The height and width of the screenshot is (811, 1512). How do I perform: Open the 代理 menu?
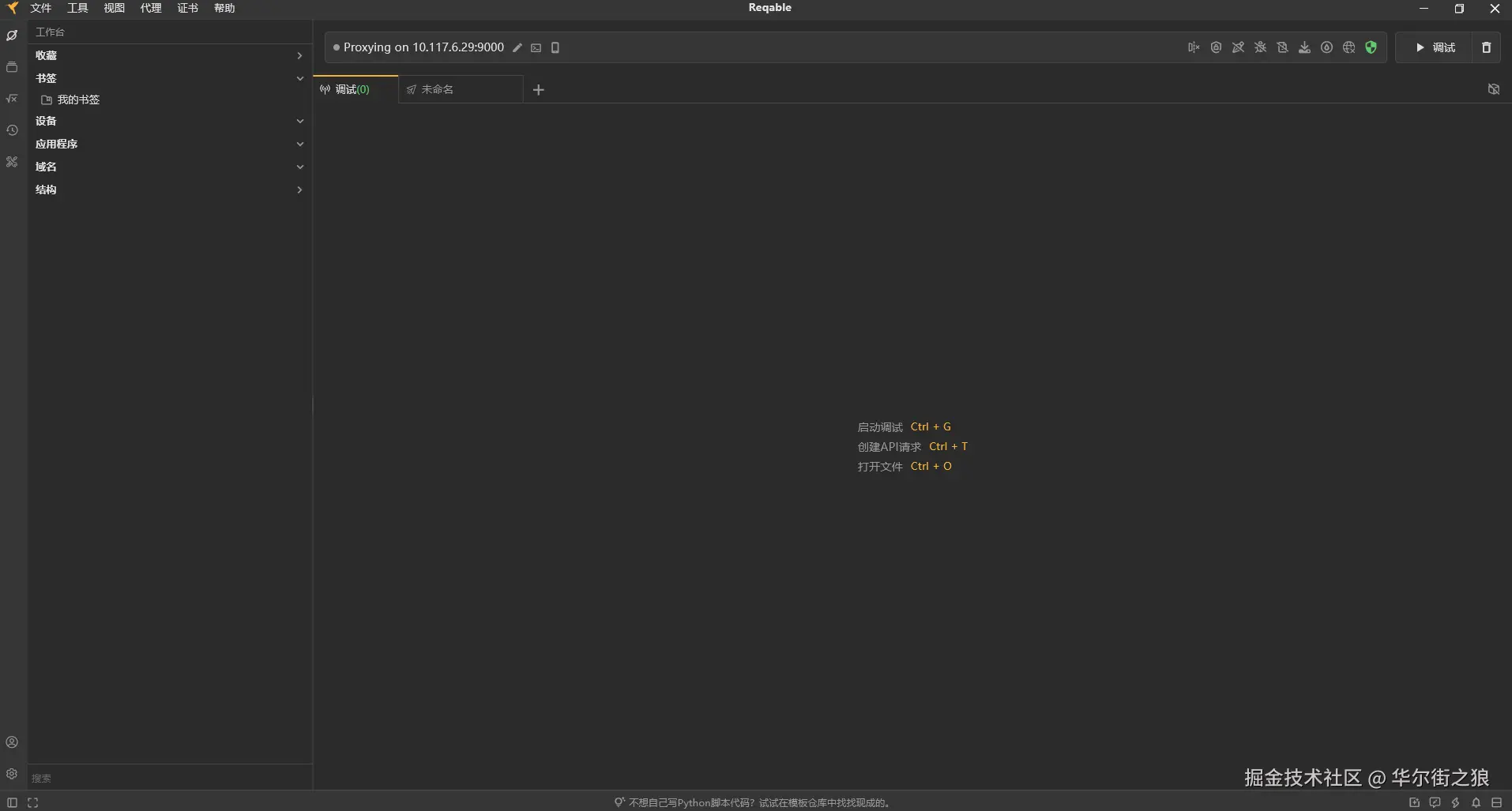[151, 8]
